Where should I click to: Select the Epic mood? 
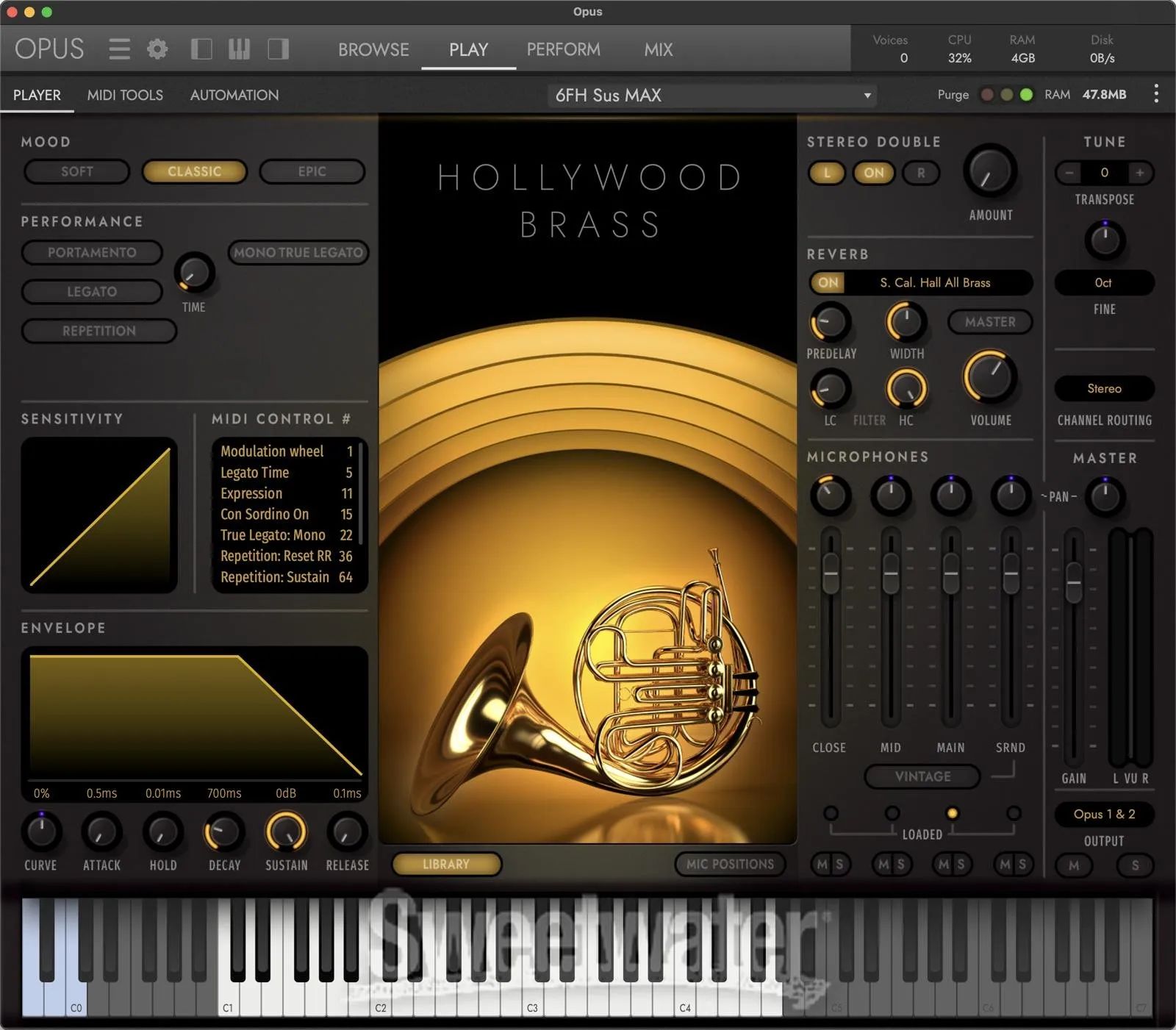[312, 171]
